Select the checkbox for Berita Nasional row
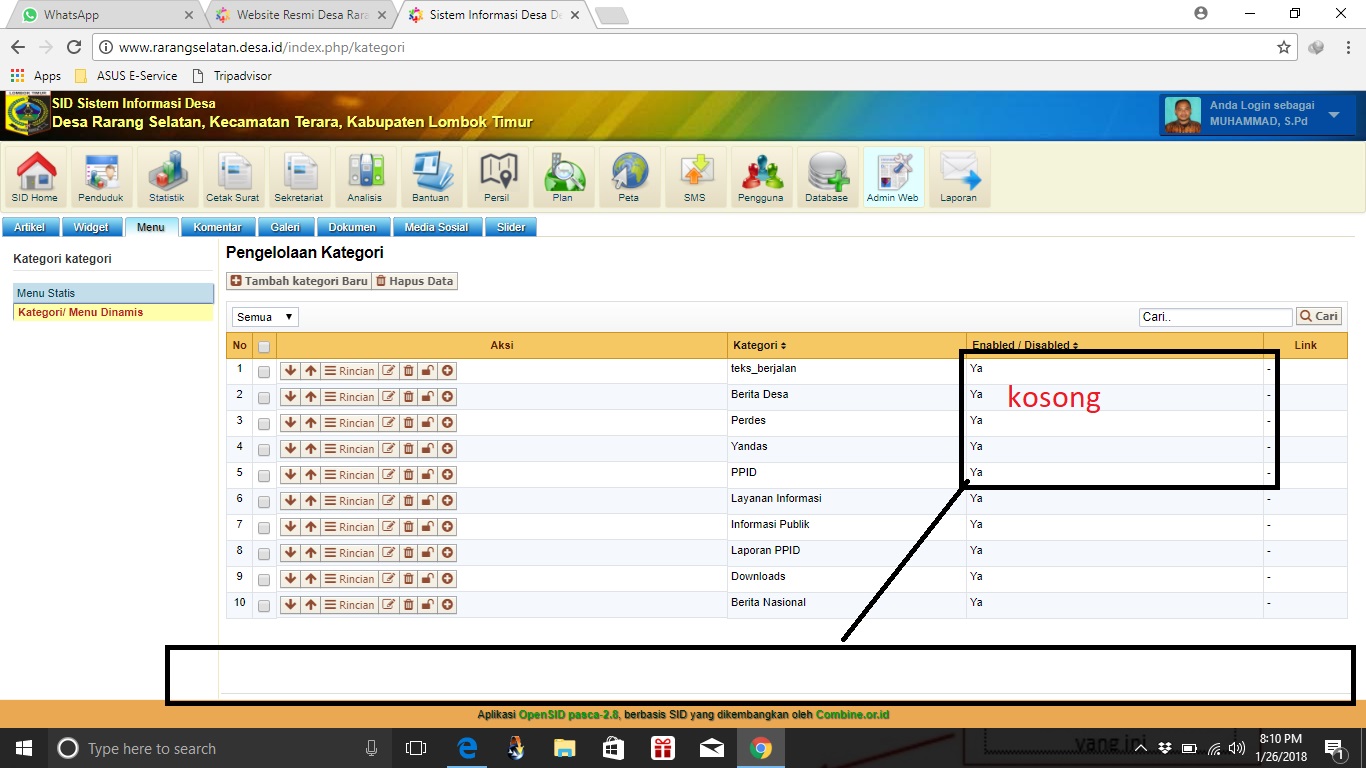Image resolution: width=1366 pixels, height=768 pixels. pyautogui.click(x=264, y=604)
